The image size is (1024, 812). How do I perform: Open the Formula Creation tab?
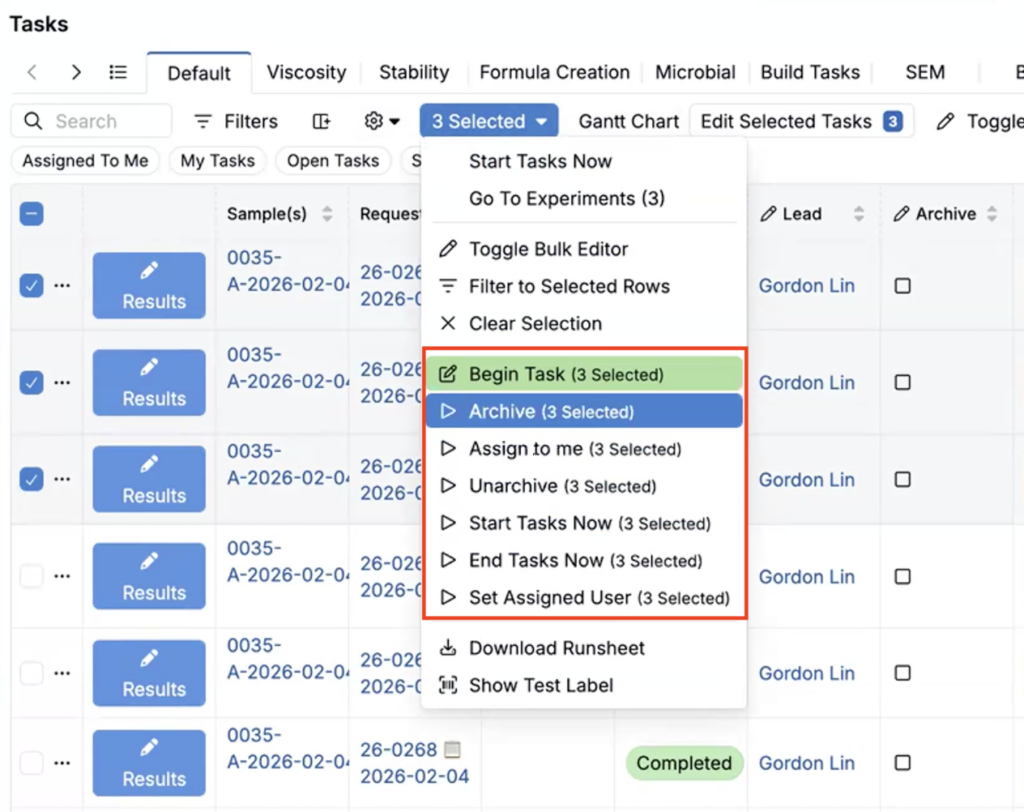coord(554,72)
